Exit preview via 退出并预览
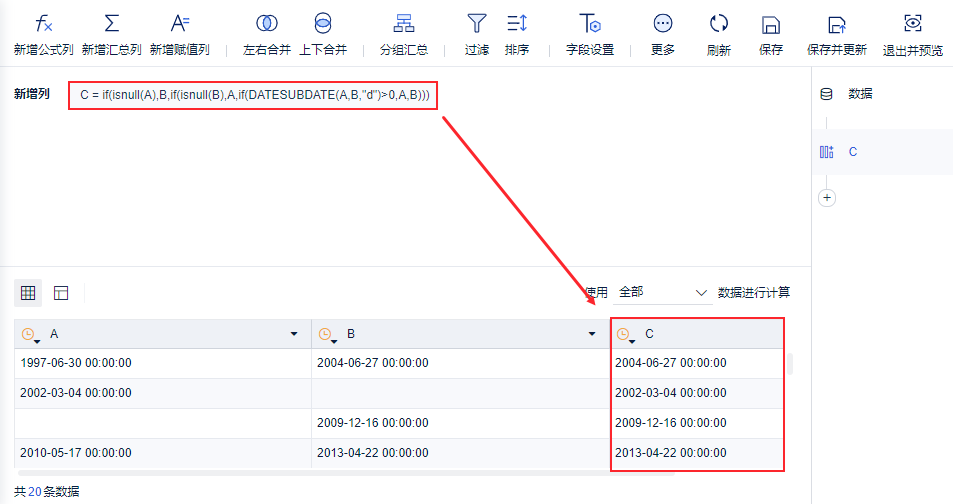 click(x=912, y=35)
